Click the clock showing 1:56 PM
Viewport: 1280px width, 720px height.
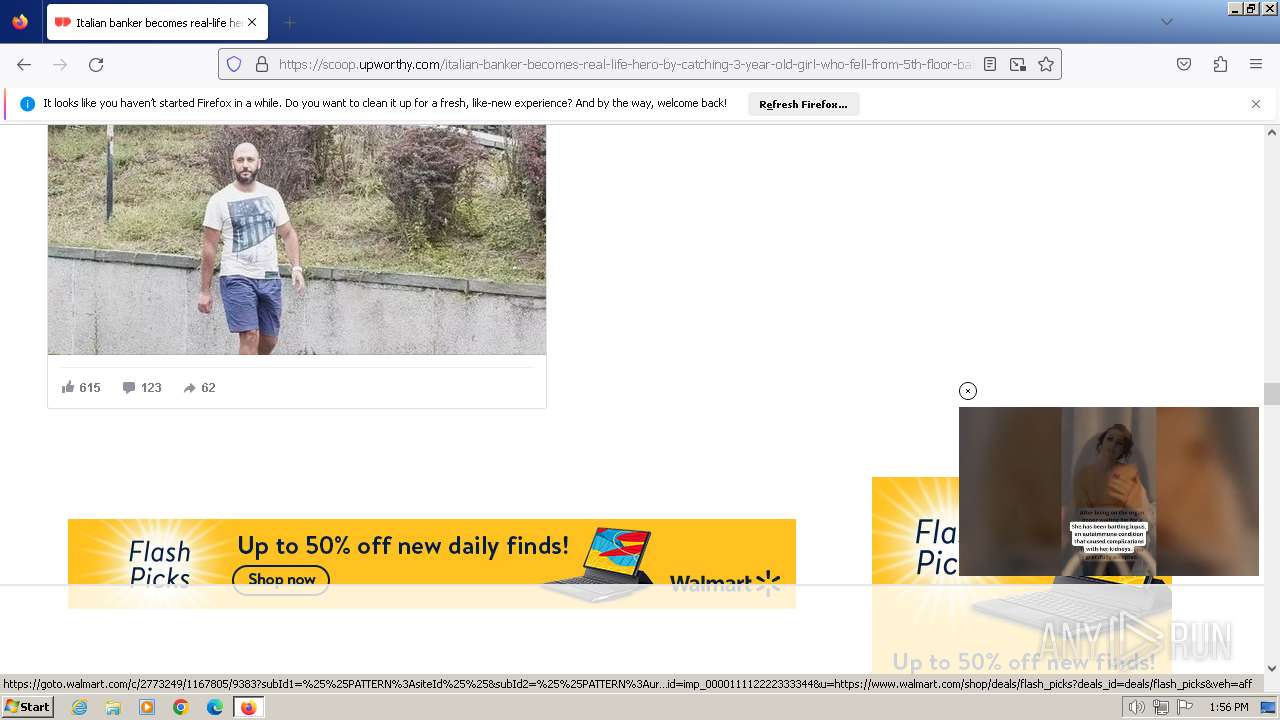[1229, 707]
